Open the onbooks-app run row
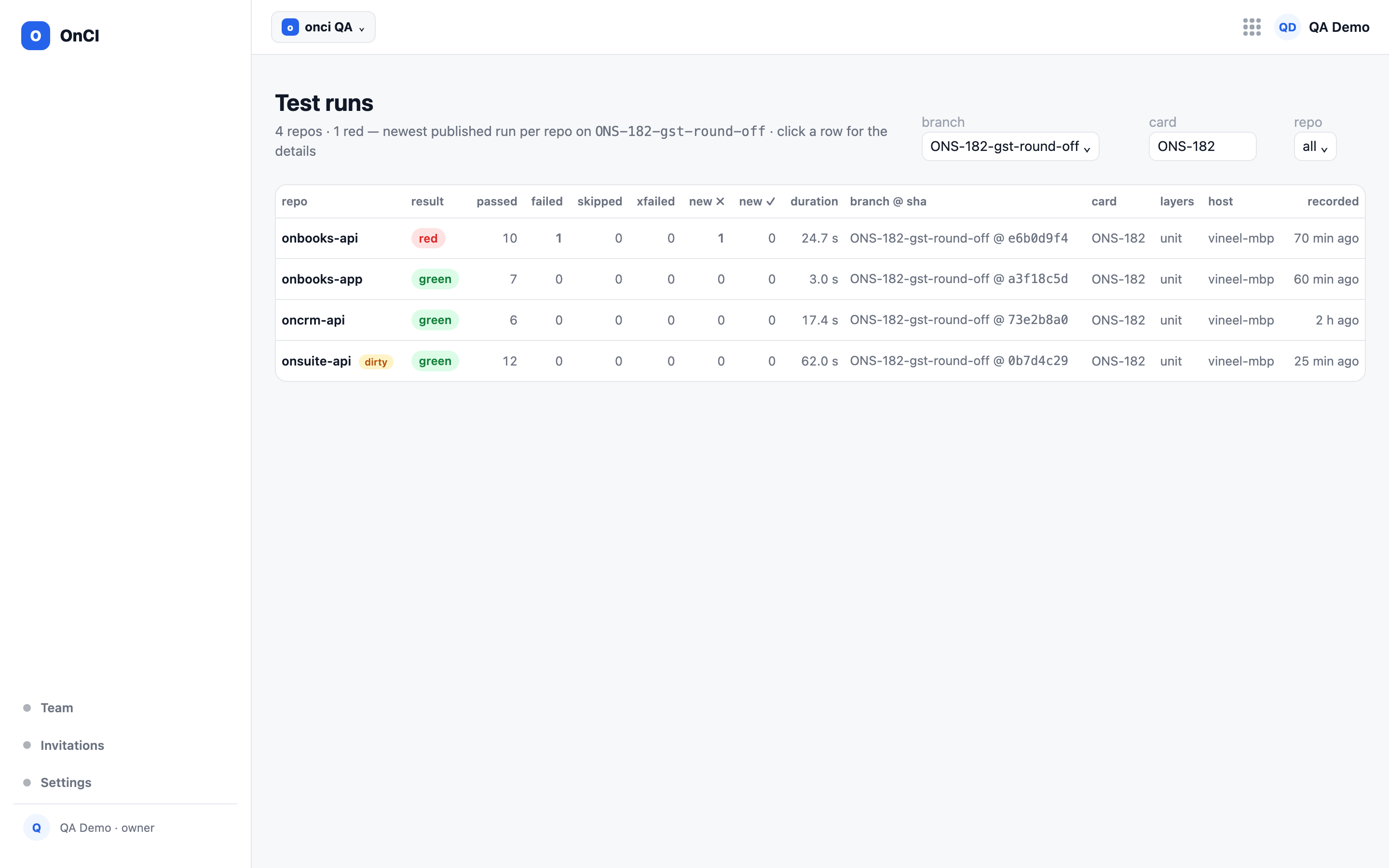The width and height of the screenshot is (1389, 868). click(x=820, y=279)
